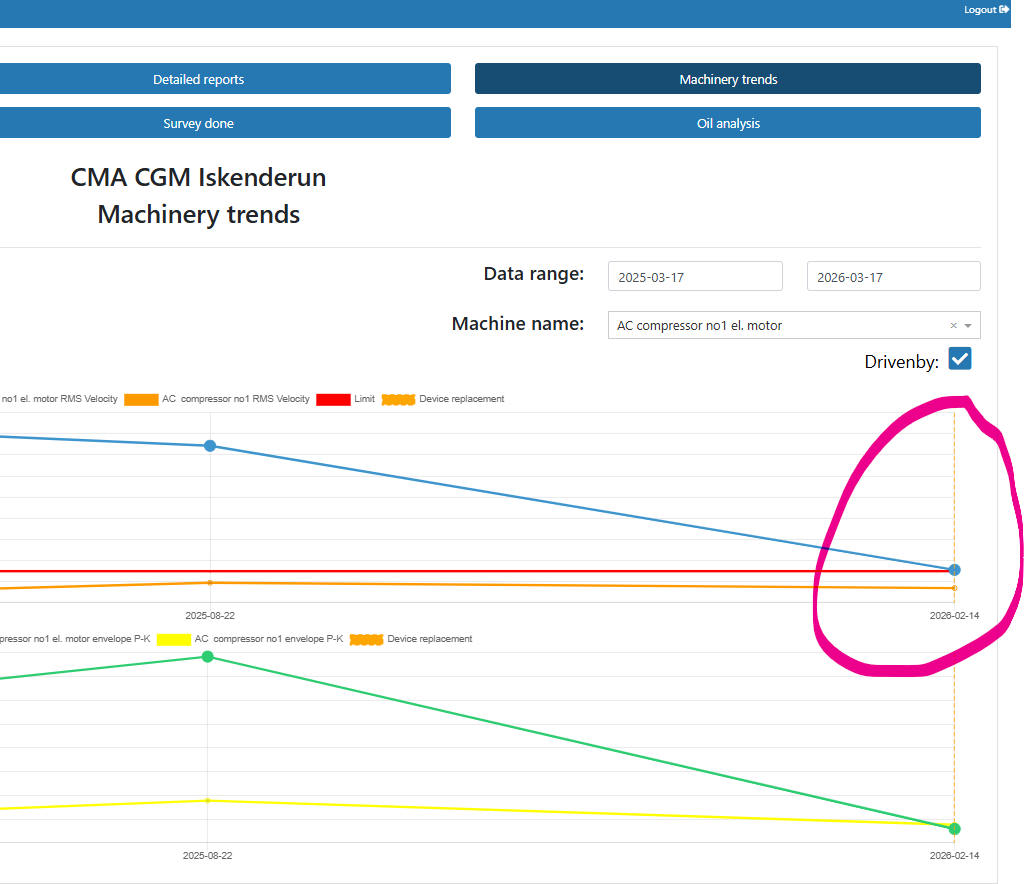Toggle the orange AC compressor no1 RMS Velocity legend
This screenshot has height=884, width=1025.
142,399
